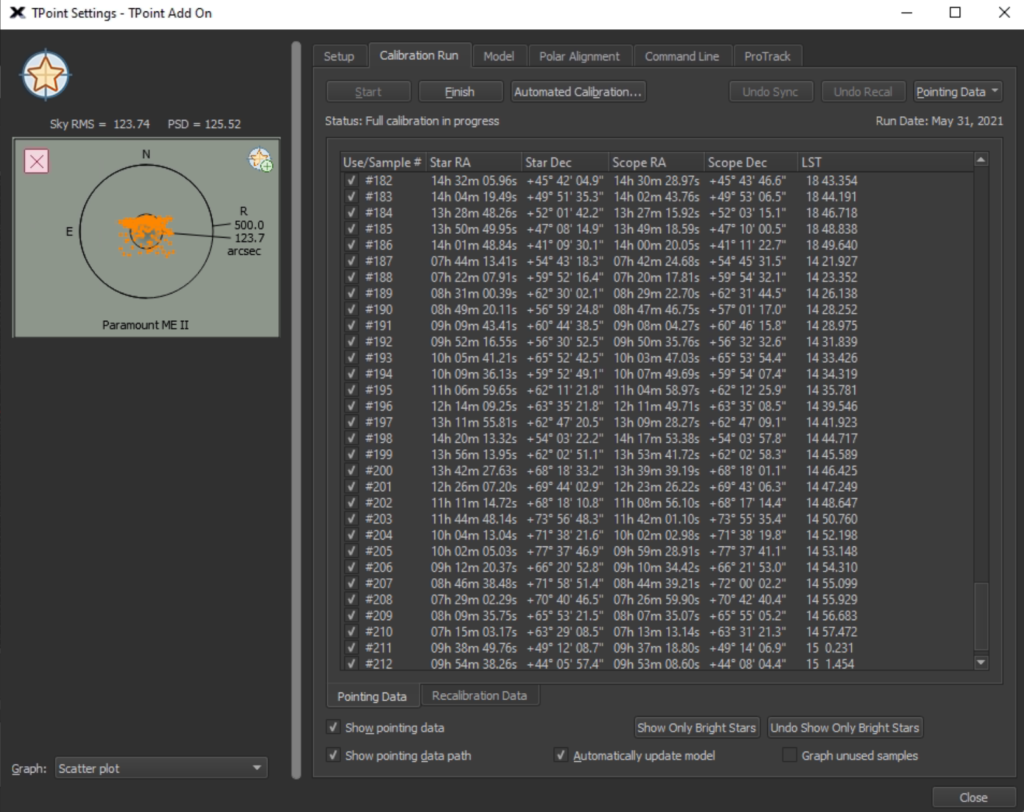Click the Close button
Image resolution: width=1024 pixels, height=812 pixels.
[x=973, y=798]
